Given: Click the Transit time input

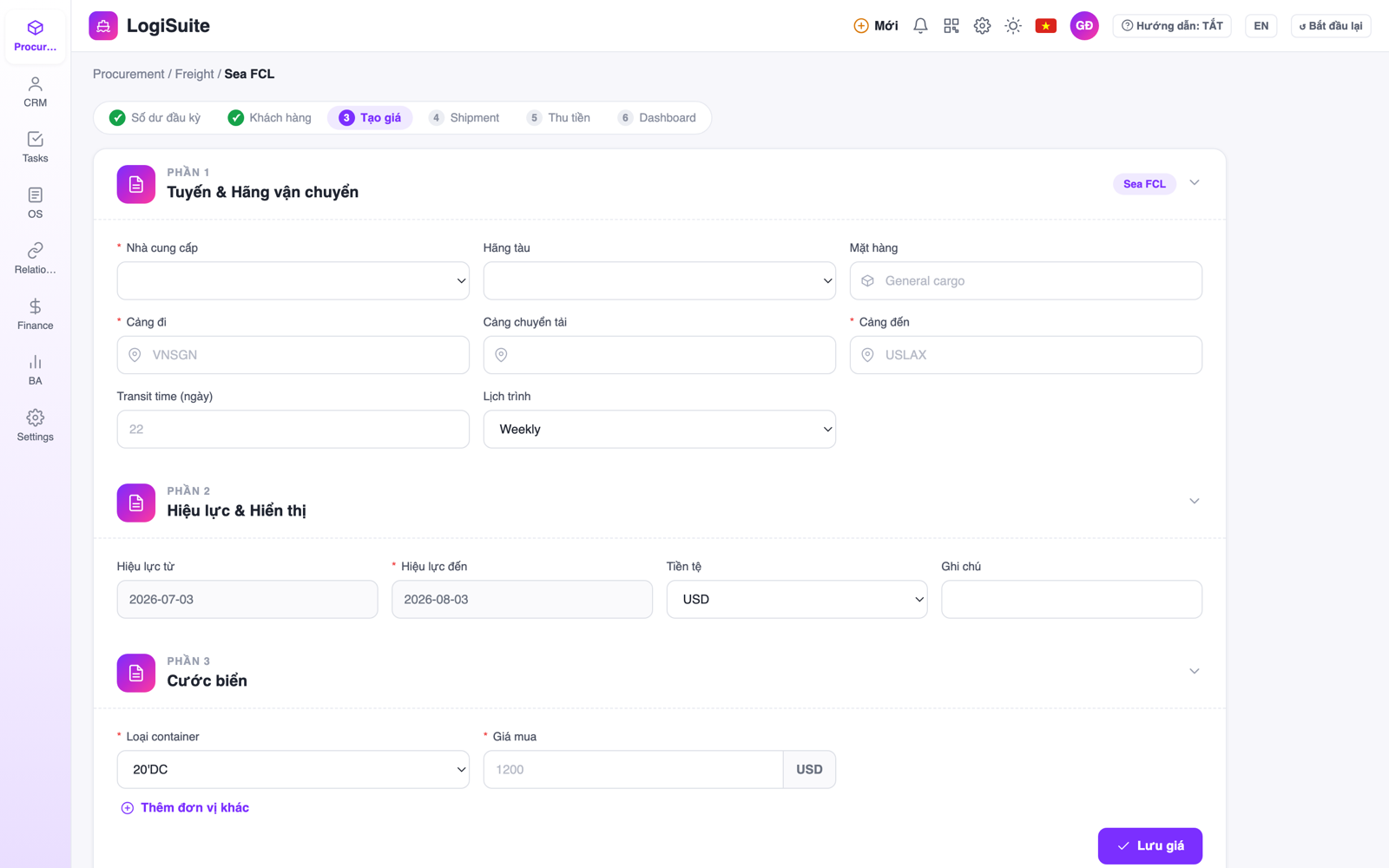Looking at the screenshot, I should point(293,430).
